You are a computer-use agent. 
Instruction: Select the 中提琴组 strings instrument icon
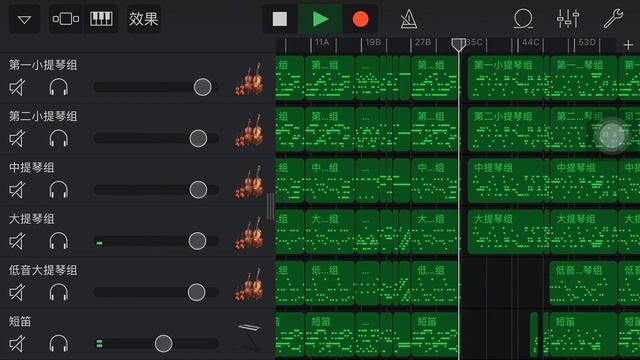pyautogui.click(x=249, y=182)
